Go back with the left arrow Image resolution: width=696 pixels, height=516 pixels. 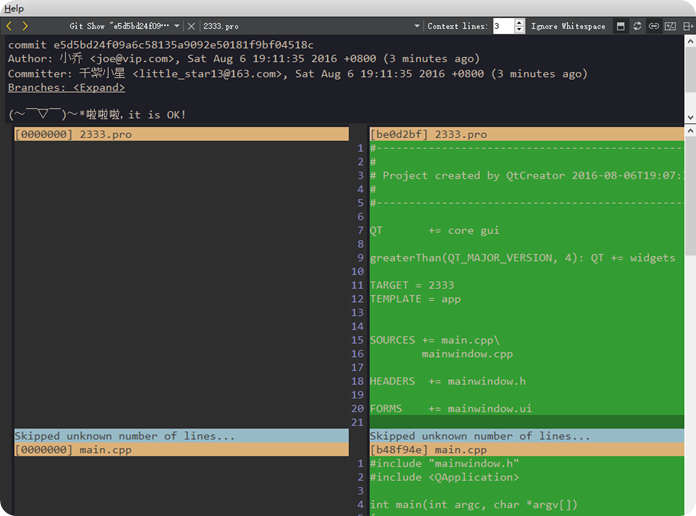9,26
